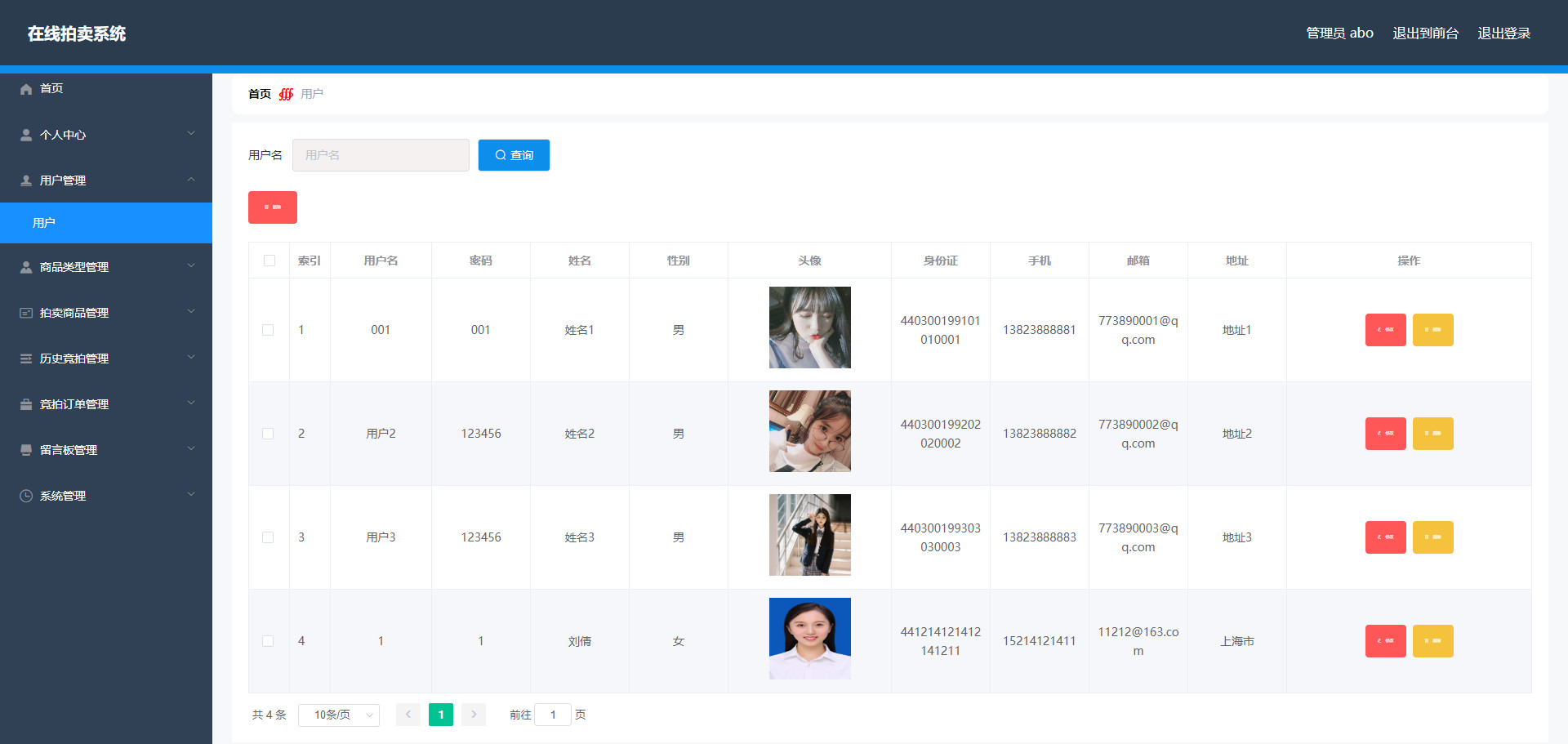Toggle the select-all checkbox in table header

[269, 261]
